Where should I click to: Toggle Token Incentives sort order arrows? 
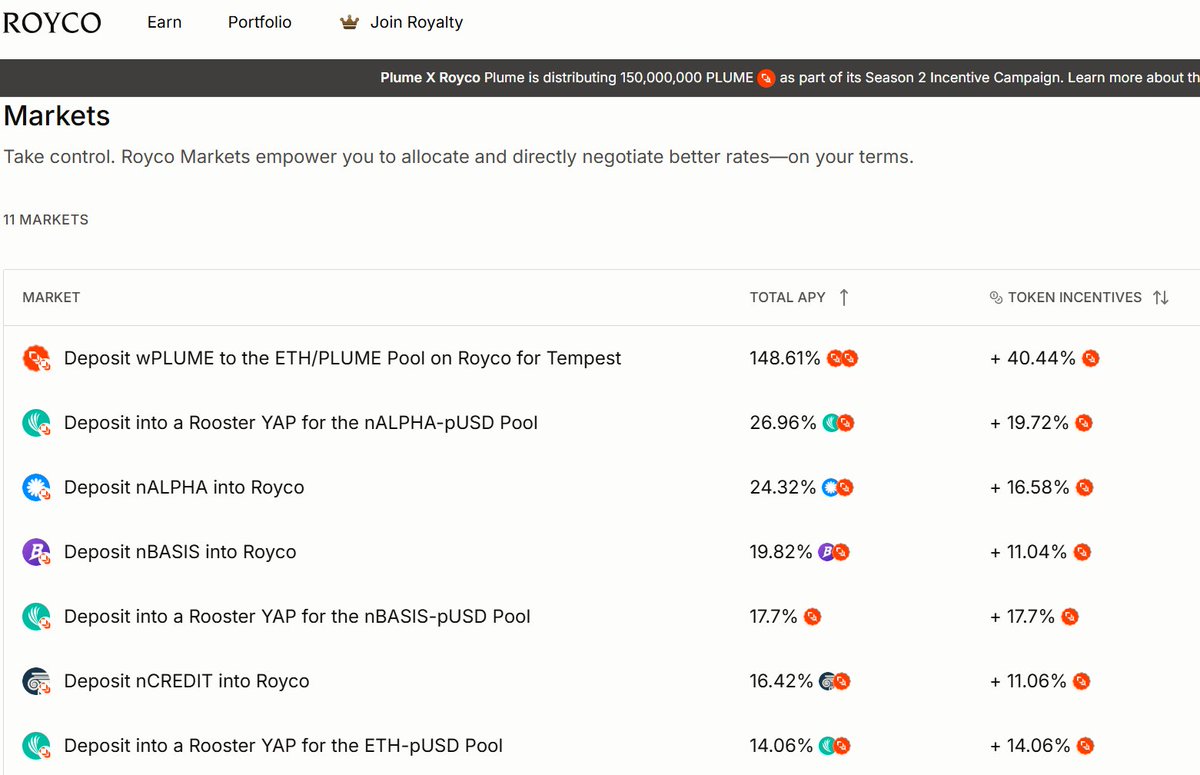point(1160,297)
